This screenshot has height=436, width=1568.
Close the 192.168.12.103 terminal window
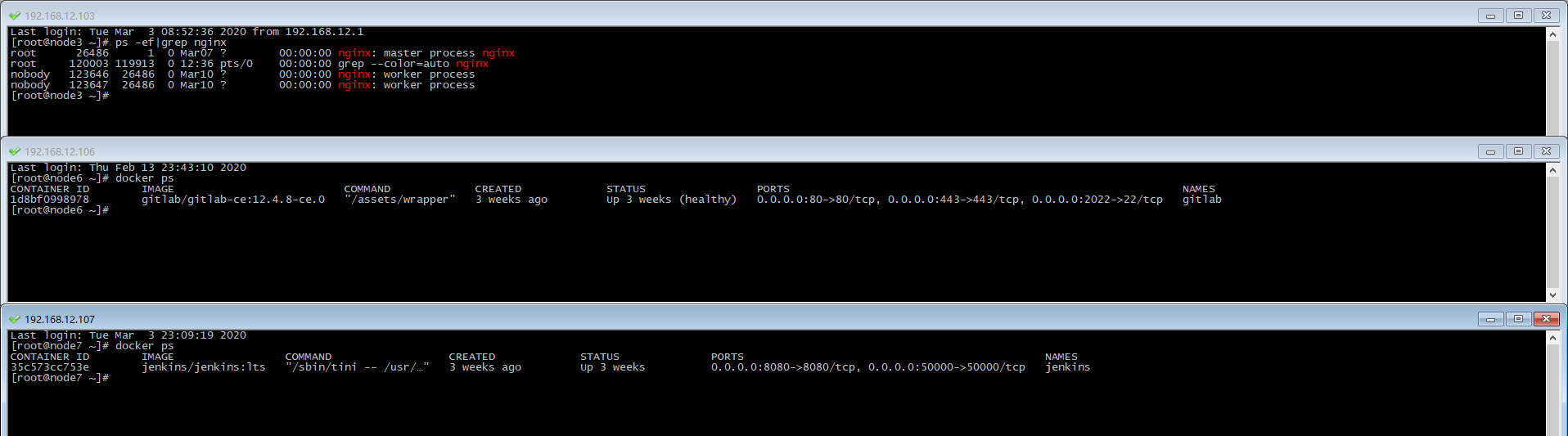(x=1546, y=16)
